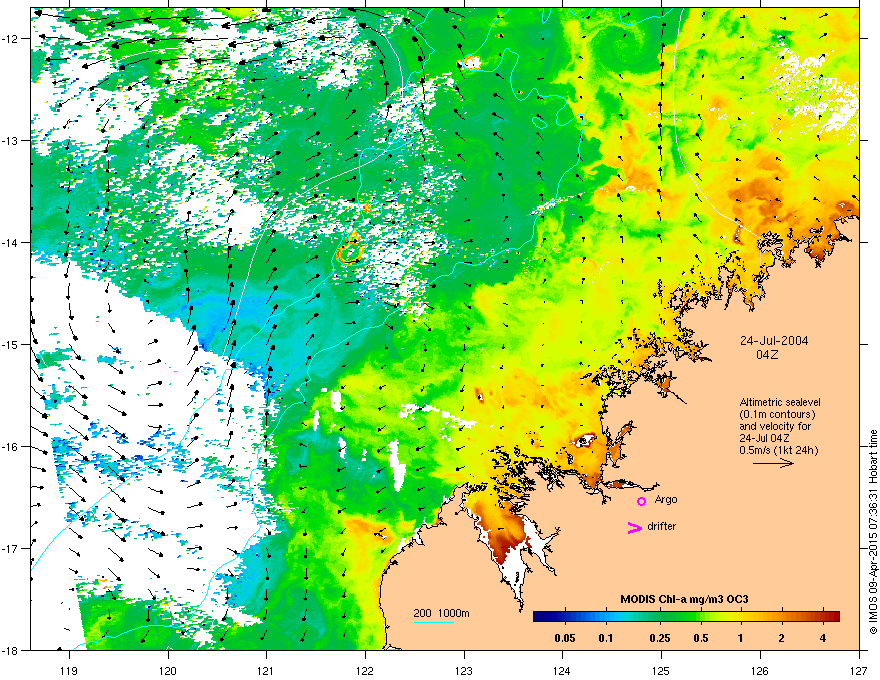This screenshot has height=680, width=880.
Task: Click latitude axis label -12
Action: [x=10, y=38]
